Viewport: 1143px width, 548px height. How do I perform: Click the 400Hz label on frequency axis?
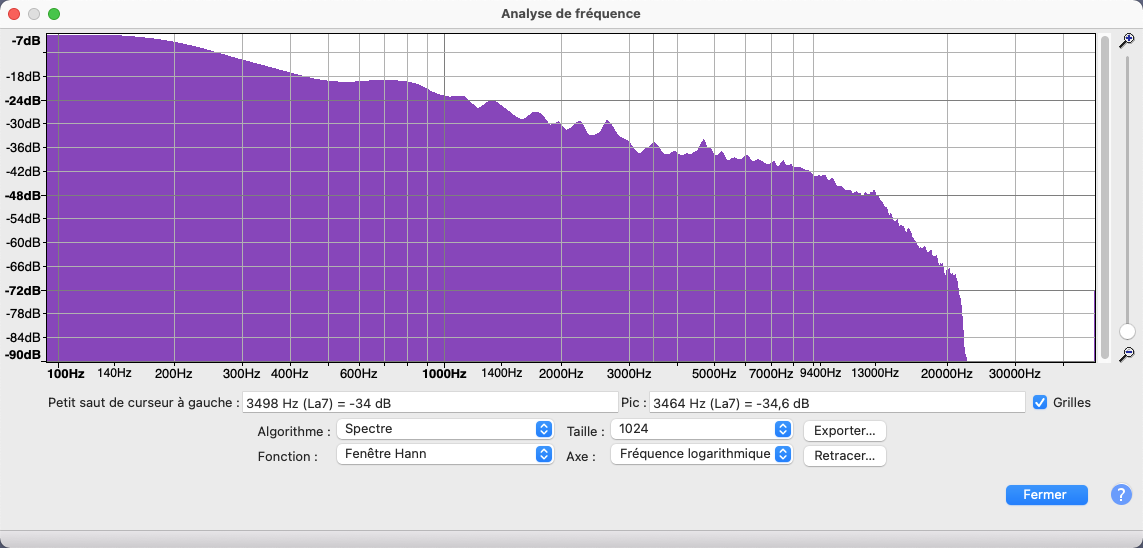[290, 374]
